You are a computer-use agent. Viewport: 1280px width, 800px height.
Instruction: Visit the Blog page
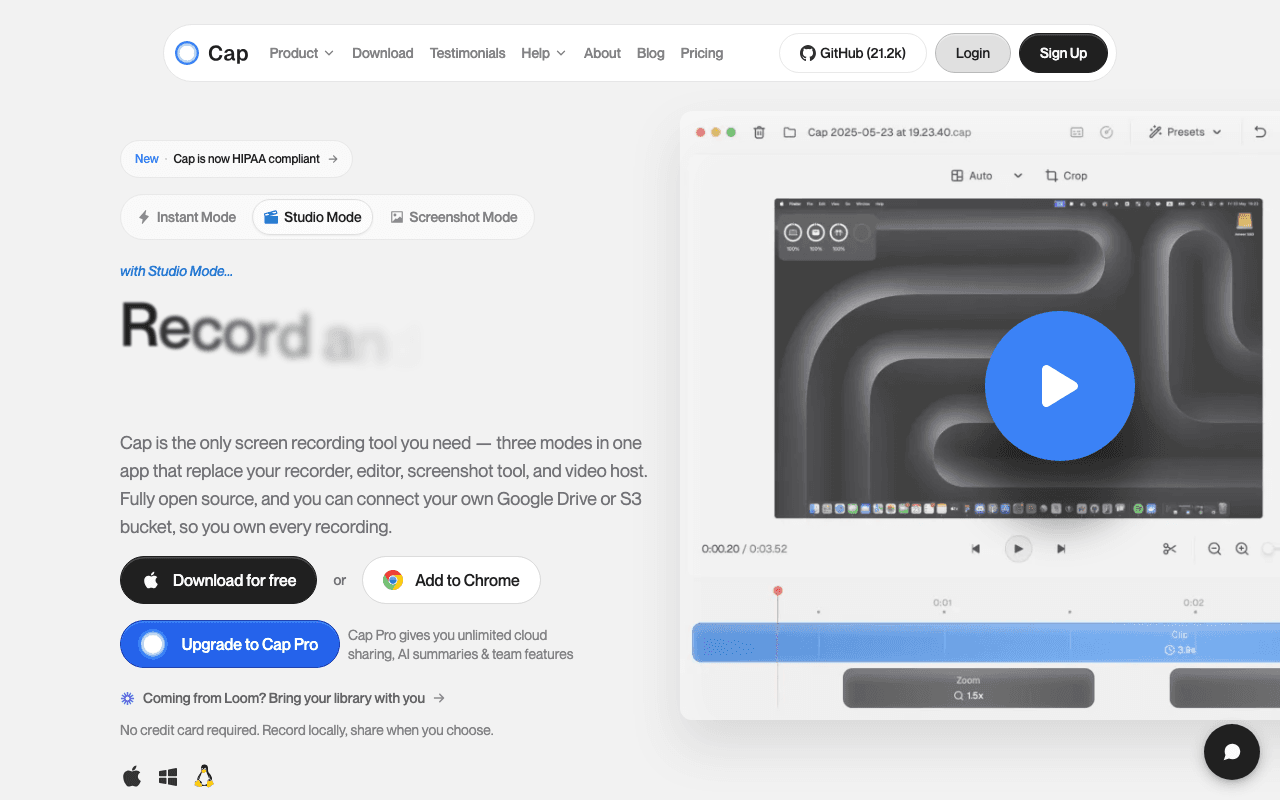click(650, 53)
